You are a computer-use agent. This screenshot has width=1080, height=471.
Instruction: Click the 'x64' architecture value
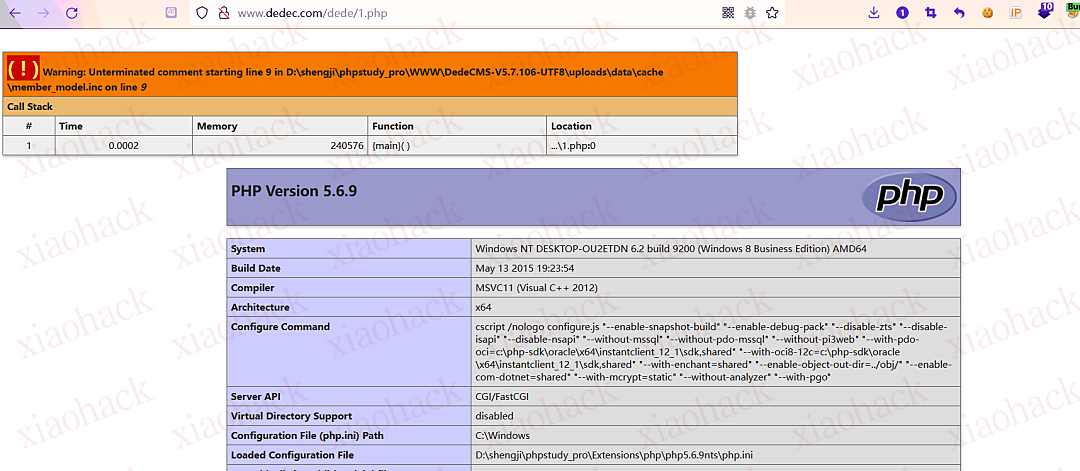[x=484, y=307]
